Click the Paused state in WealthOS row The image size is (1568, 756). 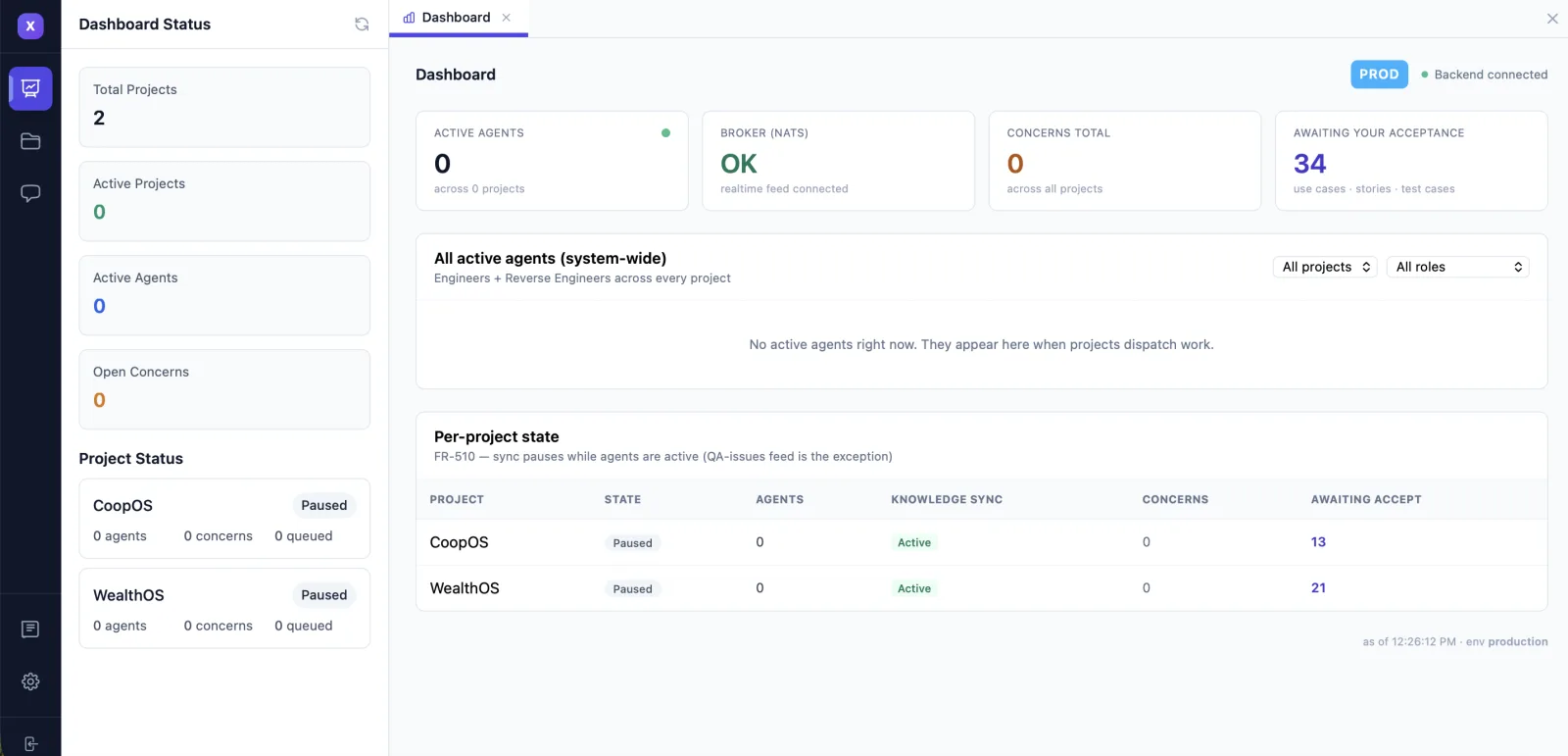632,589
